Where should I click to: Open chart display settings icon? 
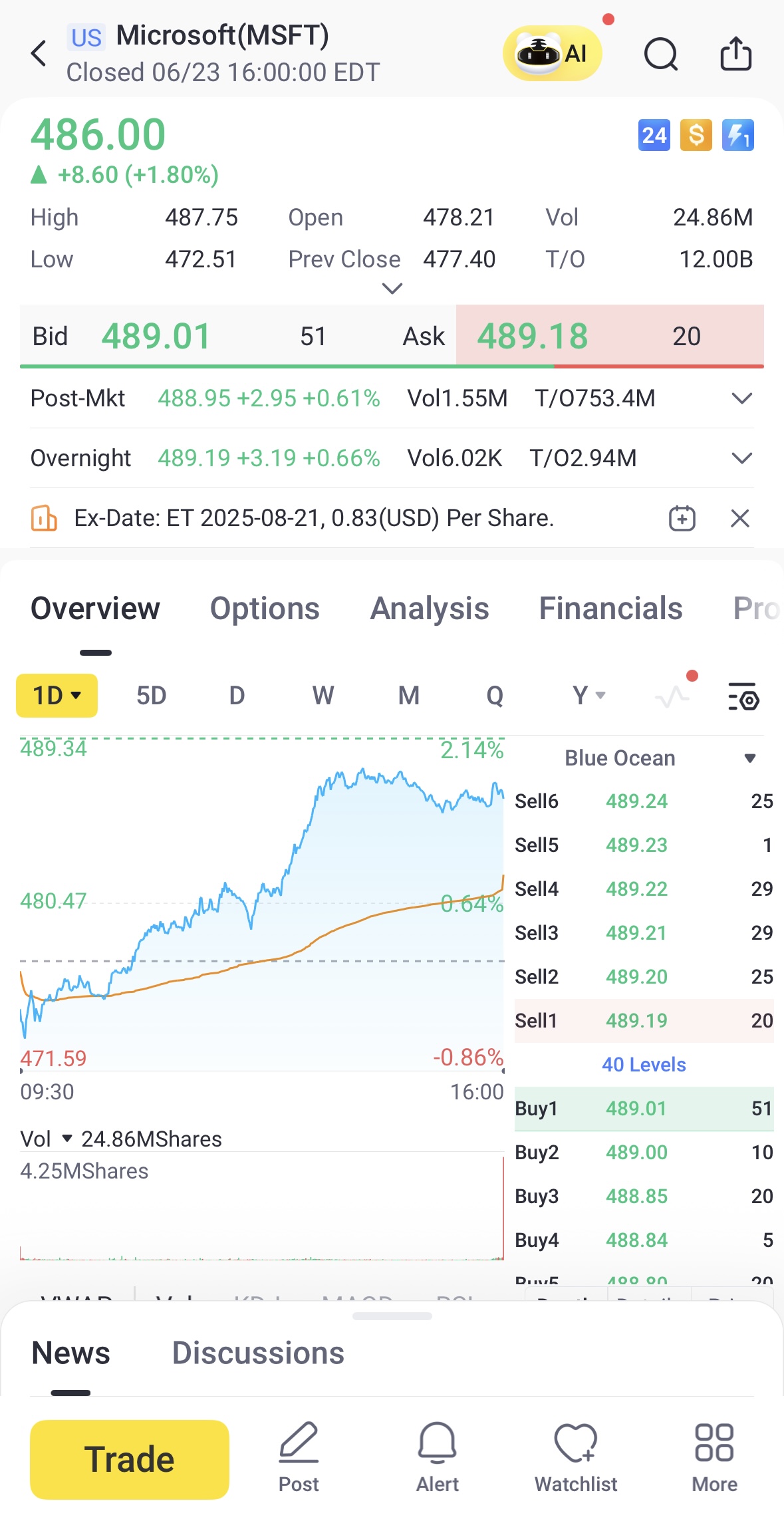pos(743,696)
